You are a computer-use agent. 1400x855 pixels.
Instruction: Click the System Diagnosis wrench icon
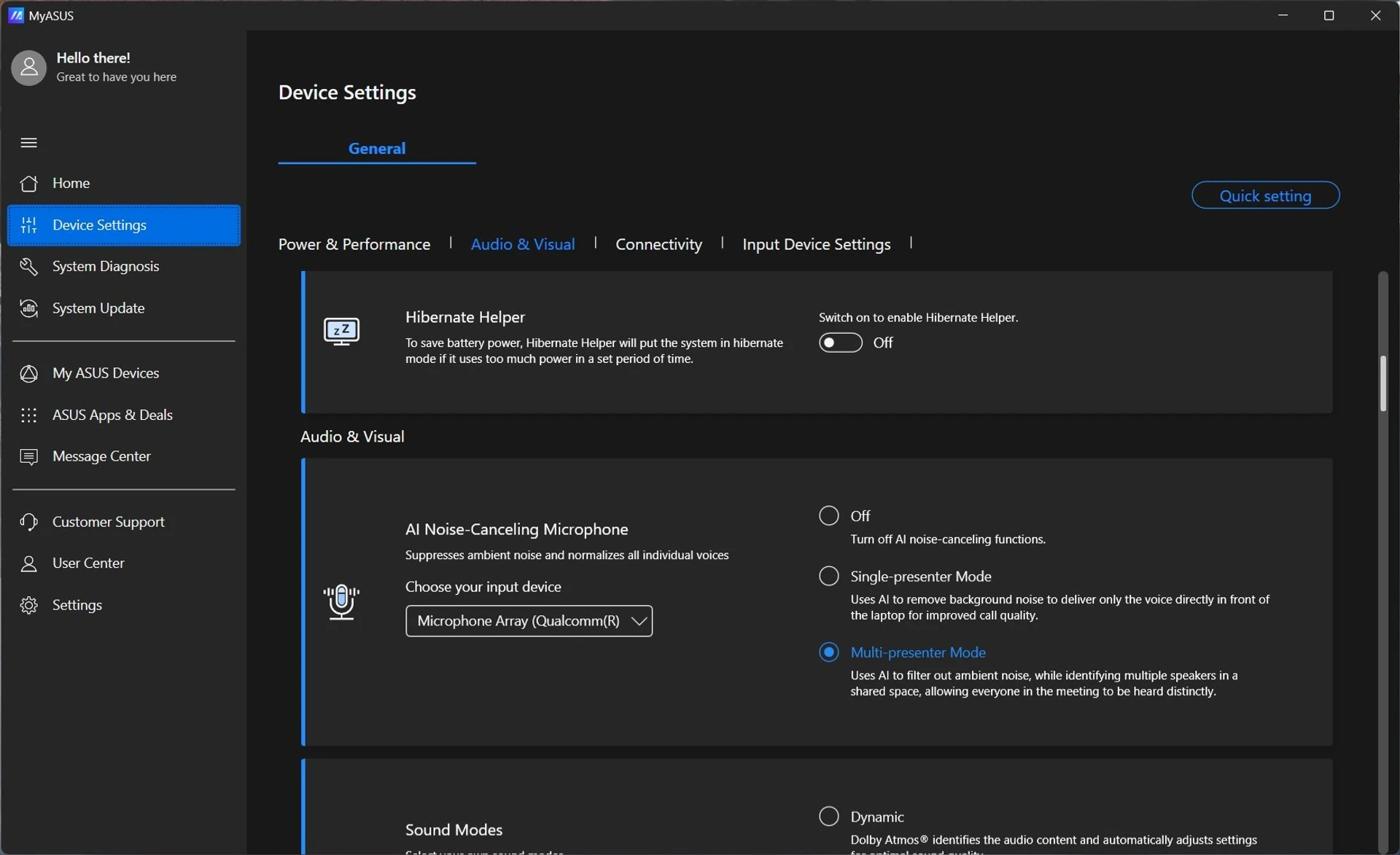pyautogui.click(x=28, y=267)
